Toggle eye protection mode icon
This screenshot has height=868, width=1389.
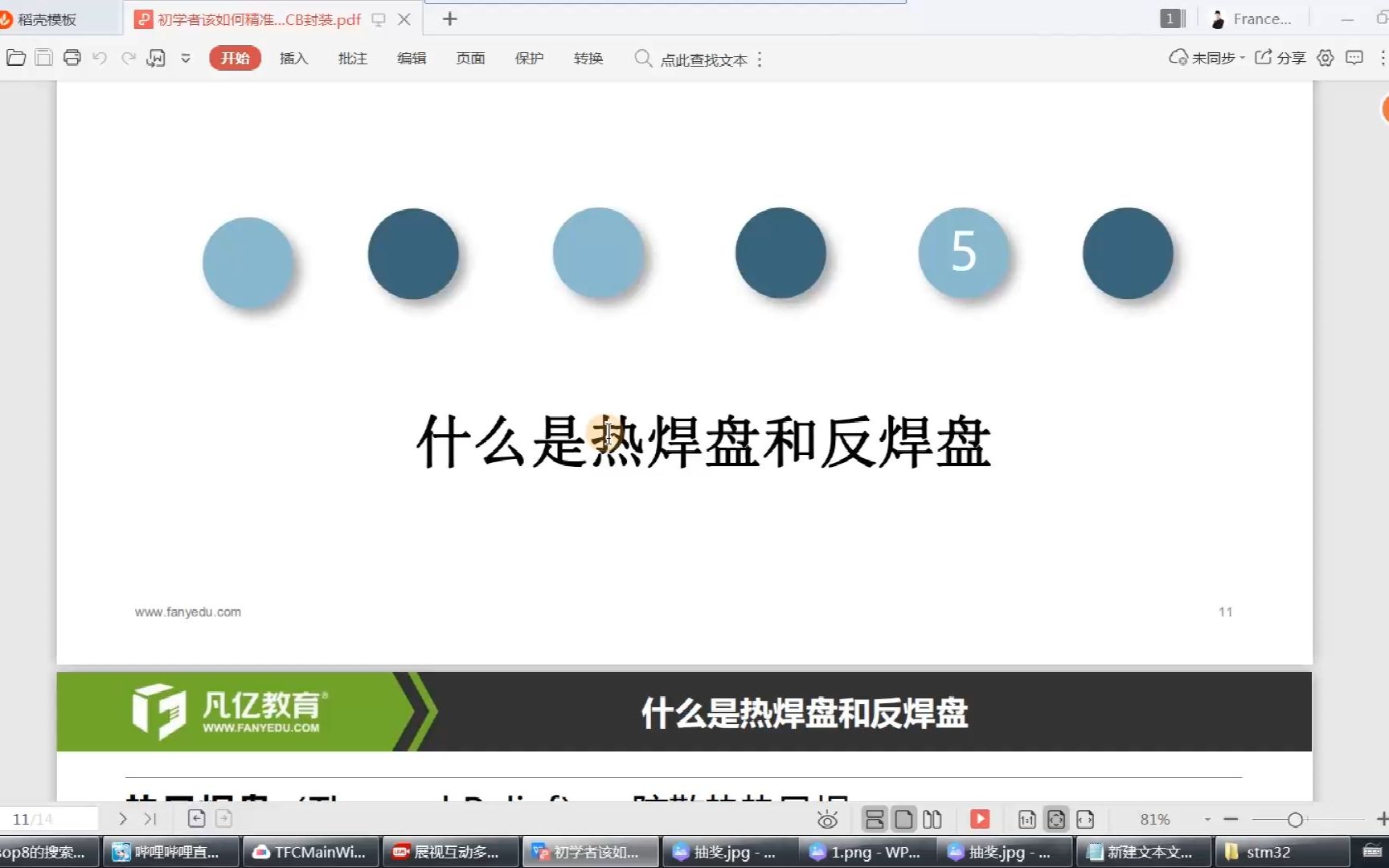(827, 820)
